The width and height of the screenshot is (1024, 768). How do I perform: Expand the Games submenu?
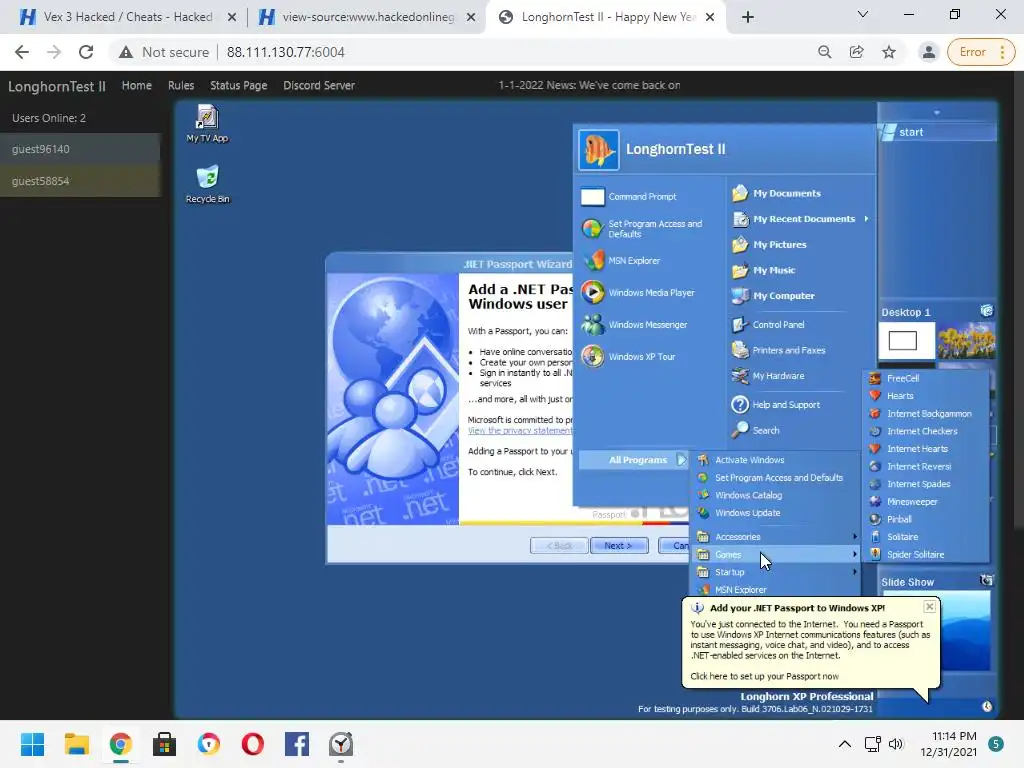[777, 554]
